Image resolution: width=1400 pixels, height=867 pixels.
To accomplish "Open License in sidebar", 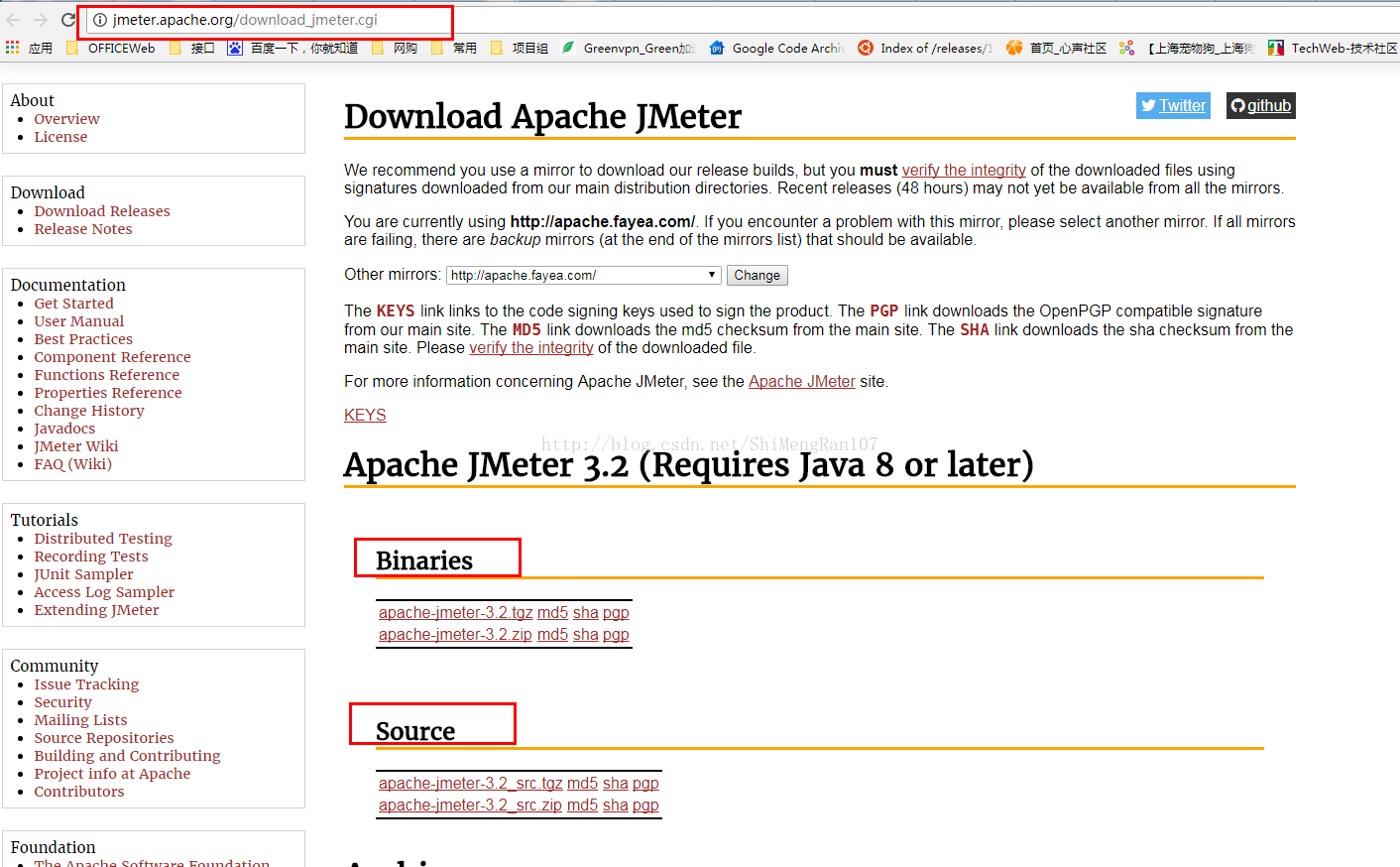I will tap(60, 137).
